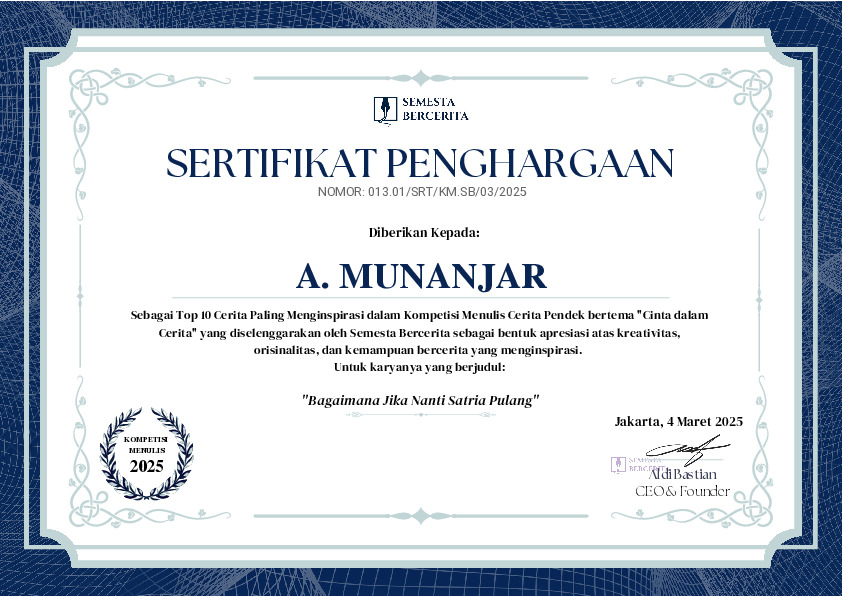
Task: Click the line starting "Cerita" yang diselenggarakan"
Action: [419, 333]
